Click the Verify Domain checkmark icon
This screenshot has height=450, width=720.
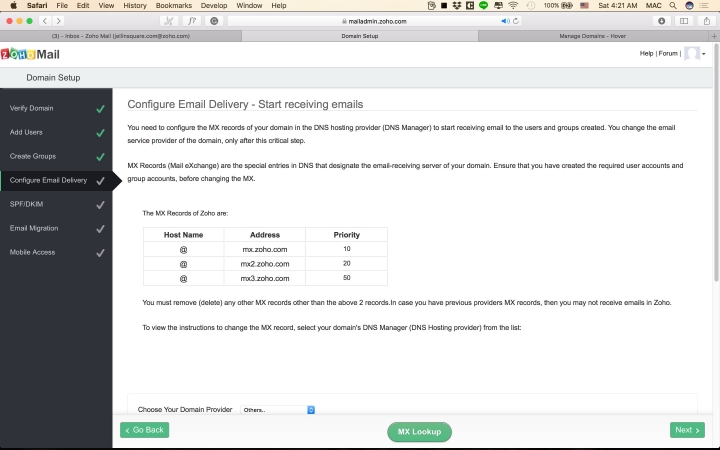(x=100, y=109)
